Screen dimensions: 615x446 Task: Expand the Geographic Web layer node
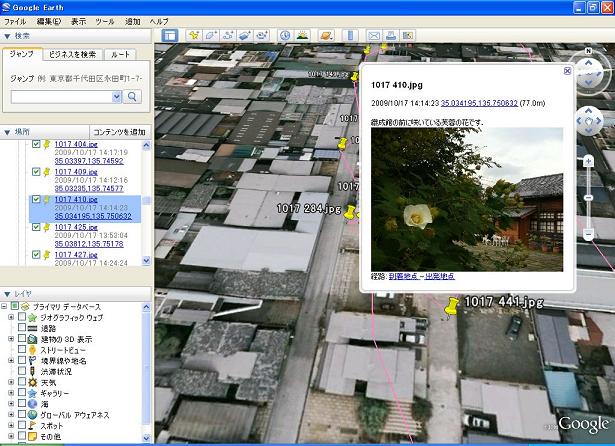tap(11, 317)
